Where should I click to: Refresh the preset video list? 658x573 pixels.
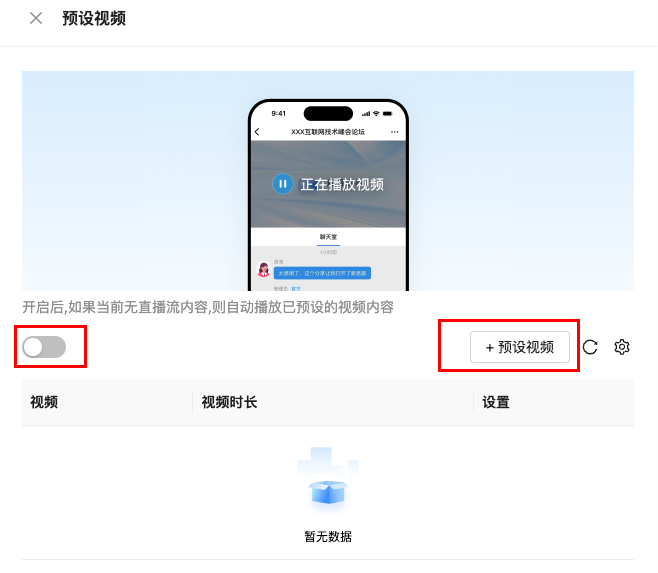click(590, 347)
